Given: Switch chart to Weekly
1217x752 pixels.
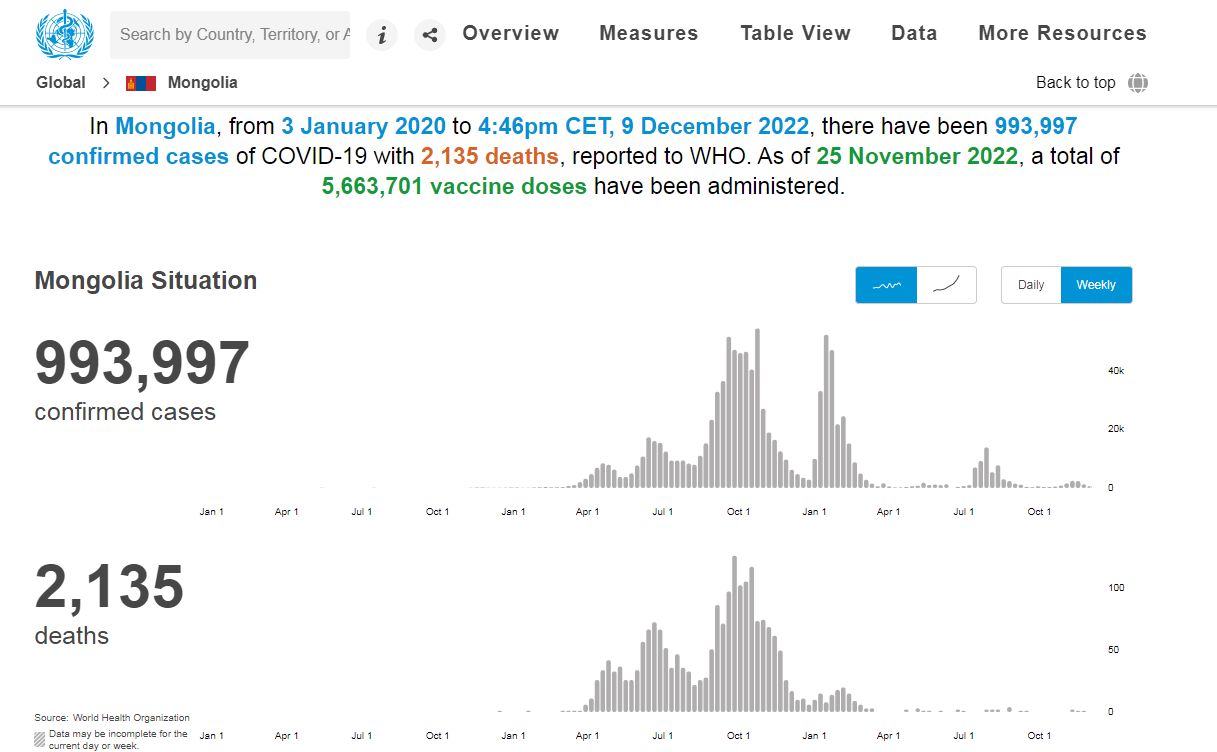Looking at the screenshot, I should pos(1096,285).
